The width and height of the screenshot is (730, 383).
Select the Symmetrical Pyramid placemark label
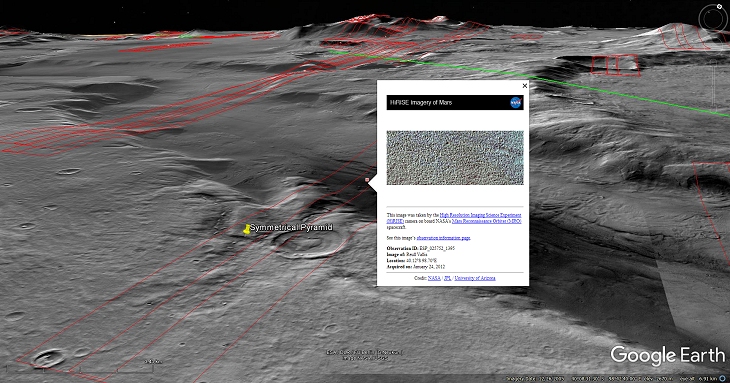[x=291, y=227]
